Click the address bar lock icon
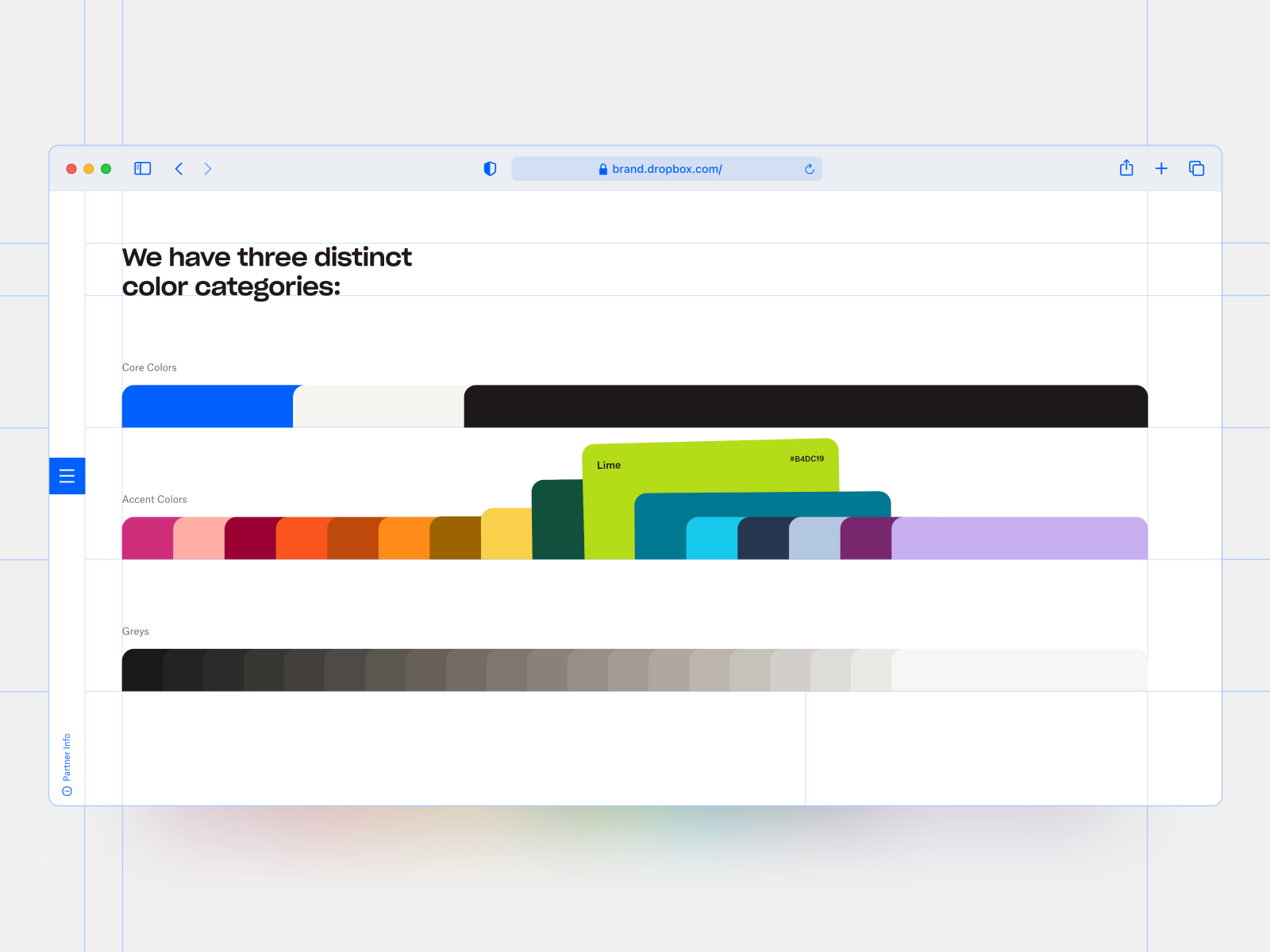The image size is (1270, 952). pyautogui.click(x=603, y=169)
